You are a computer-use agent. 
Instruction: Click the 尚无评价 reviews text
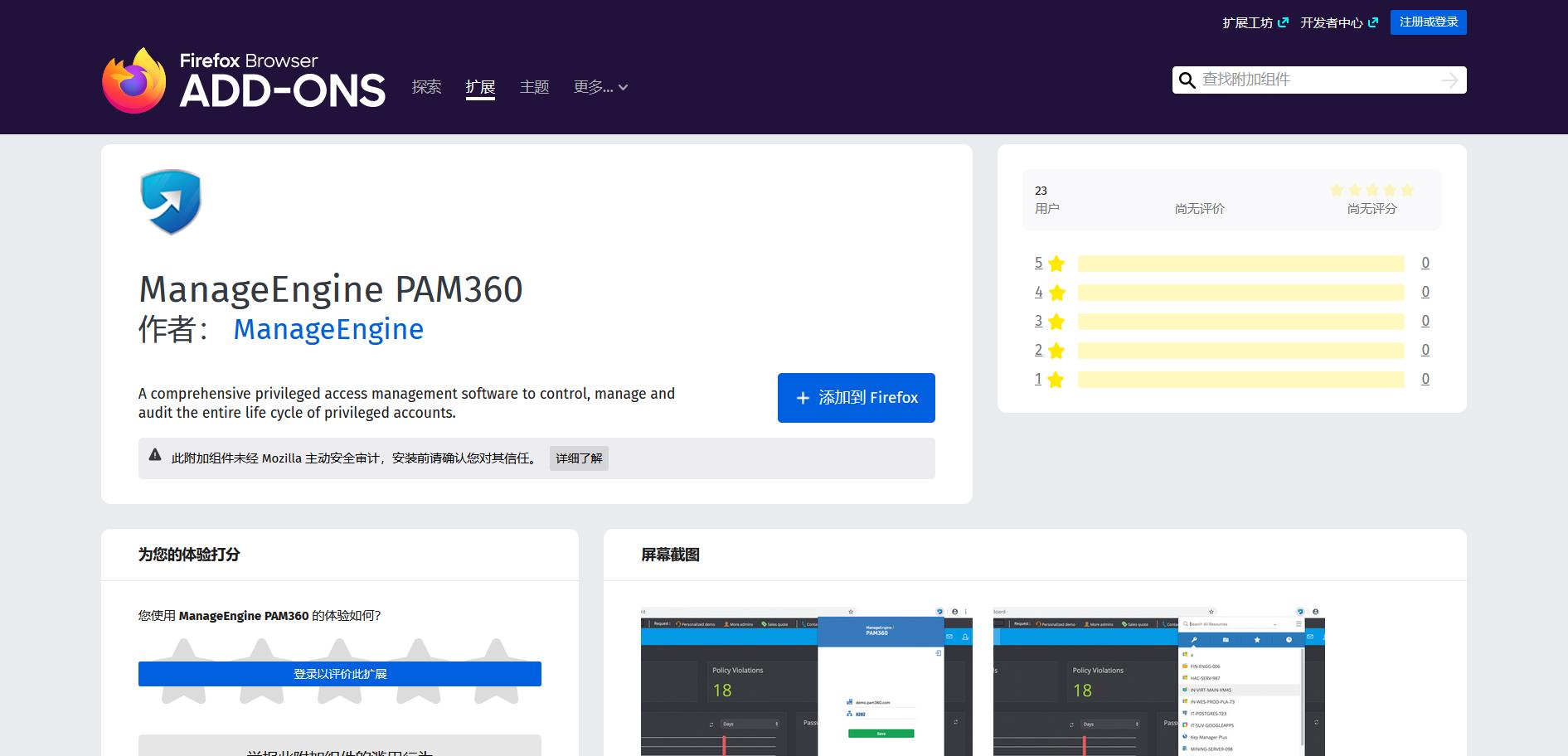(1199, 209)
